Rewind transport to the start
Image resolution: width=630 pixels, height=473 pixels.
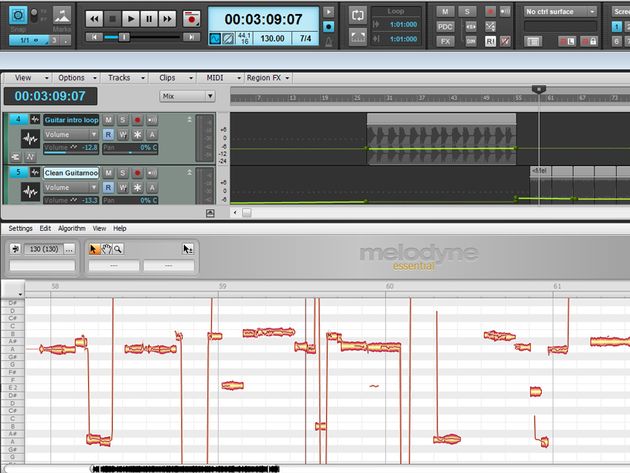click(x=94, y=19)
